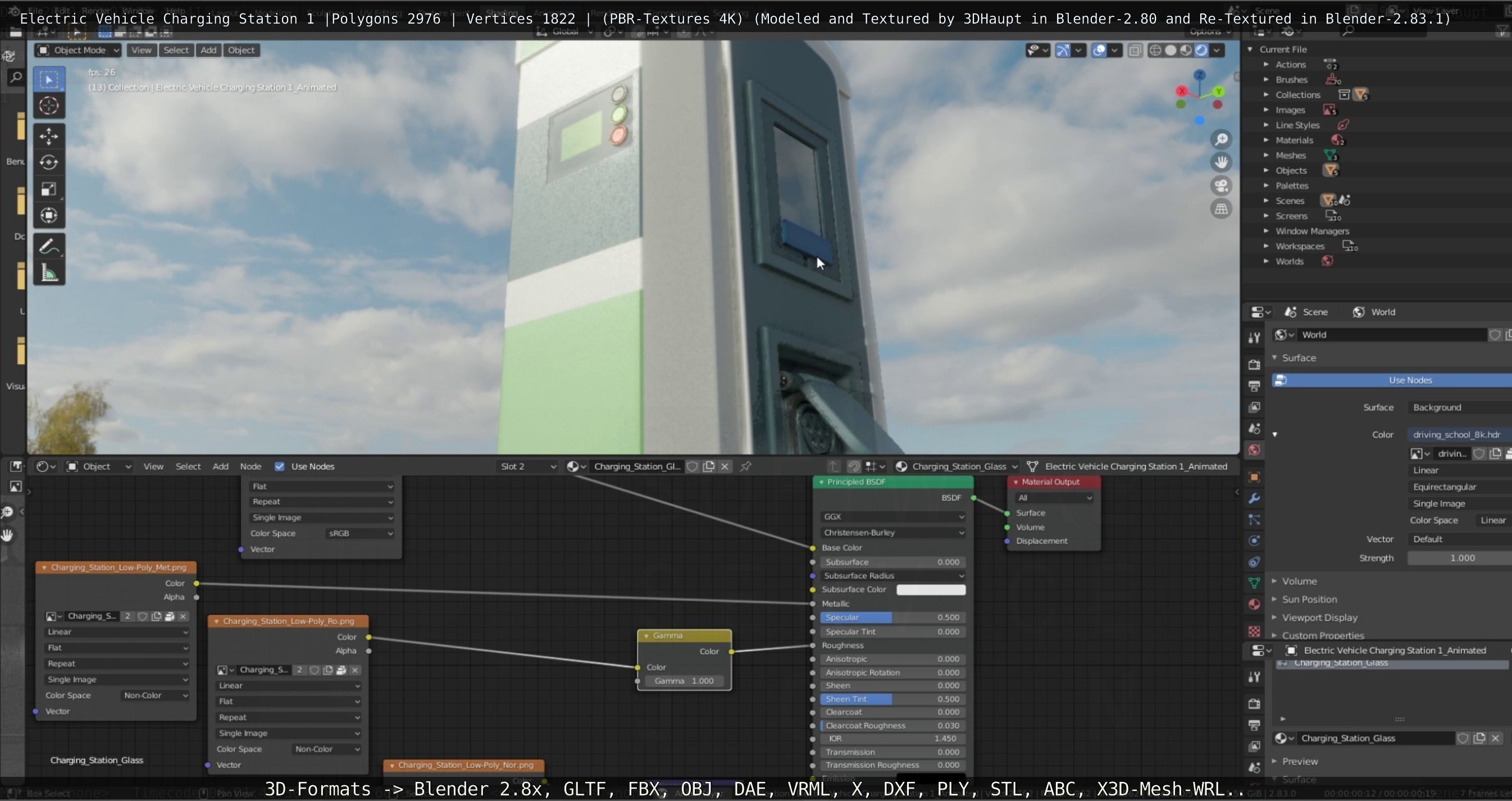Click the viewport pan hand icon
Image resolution: width=1512 pixels, height=801 pixels.
(1222, 162)
